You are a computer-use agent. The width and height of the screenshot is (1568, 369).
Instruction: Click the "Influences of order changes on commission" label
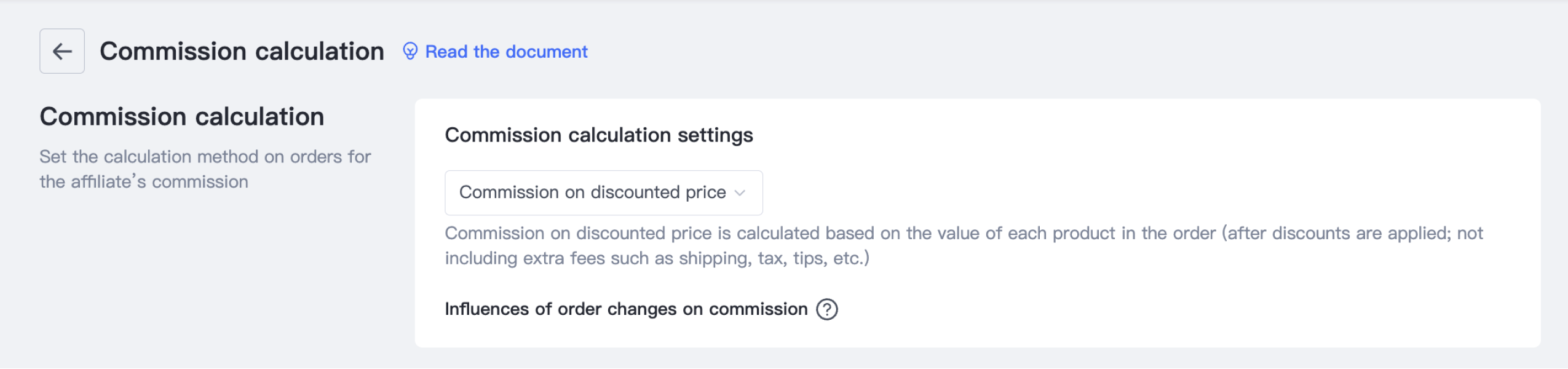pos(626,309)
